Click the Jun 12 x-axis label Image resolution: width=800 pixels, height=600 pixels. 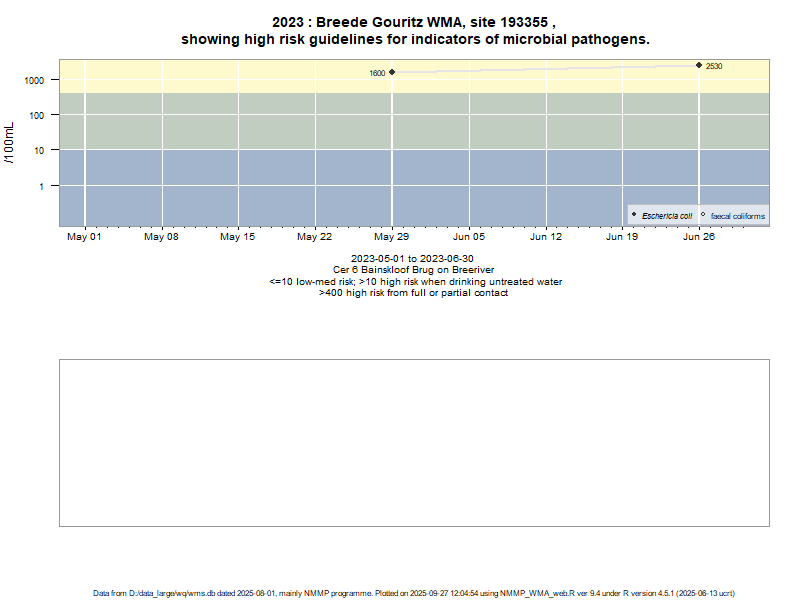coord(546,237)
